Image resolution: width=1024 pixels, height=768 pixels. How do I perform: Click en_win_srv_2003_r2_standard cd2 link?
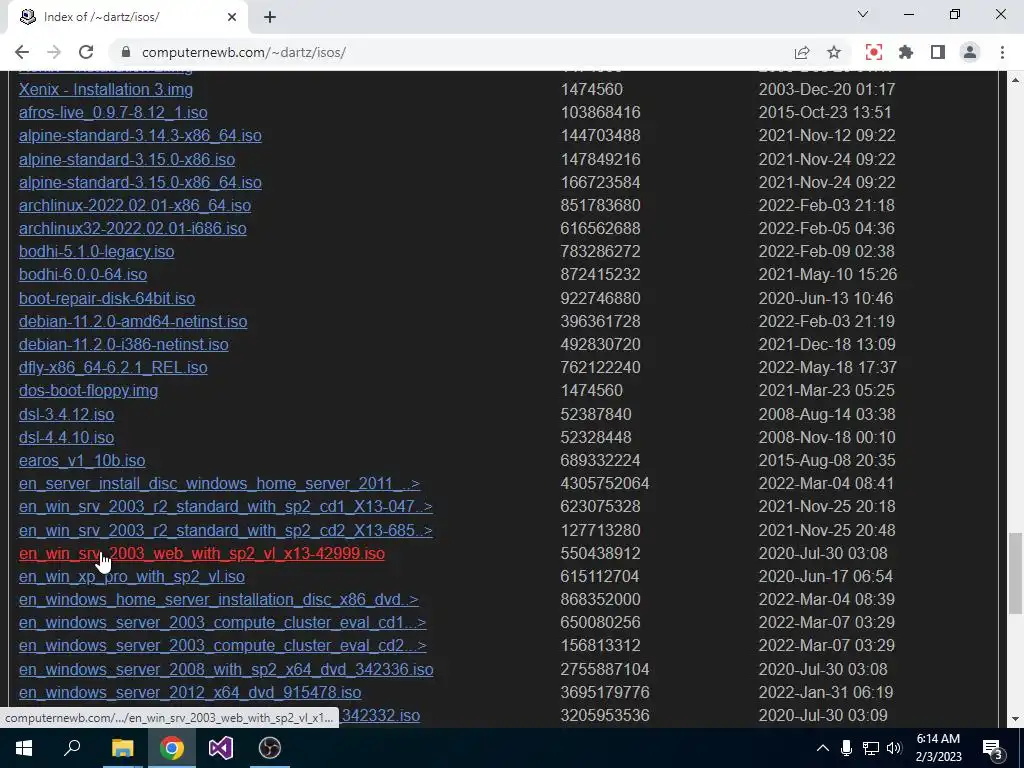pyautogui.click(x=226, y=530)
